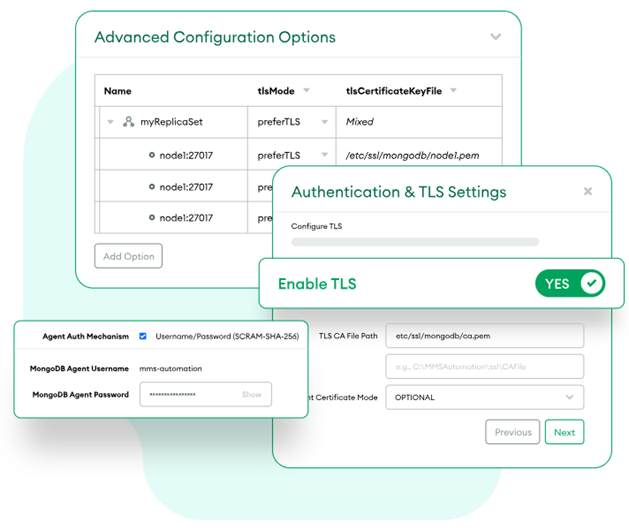The width and height of the screenshot is (629, 530).
Task: Click the Windows CAFile path placeholder field
Action: tap(484, 367)
